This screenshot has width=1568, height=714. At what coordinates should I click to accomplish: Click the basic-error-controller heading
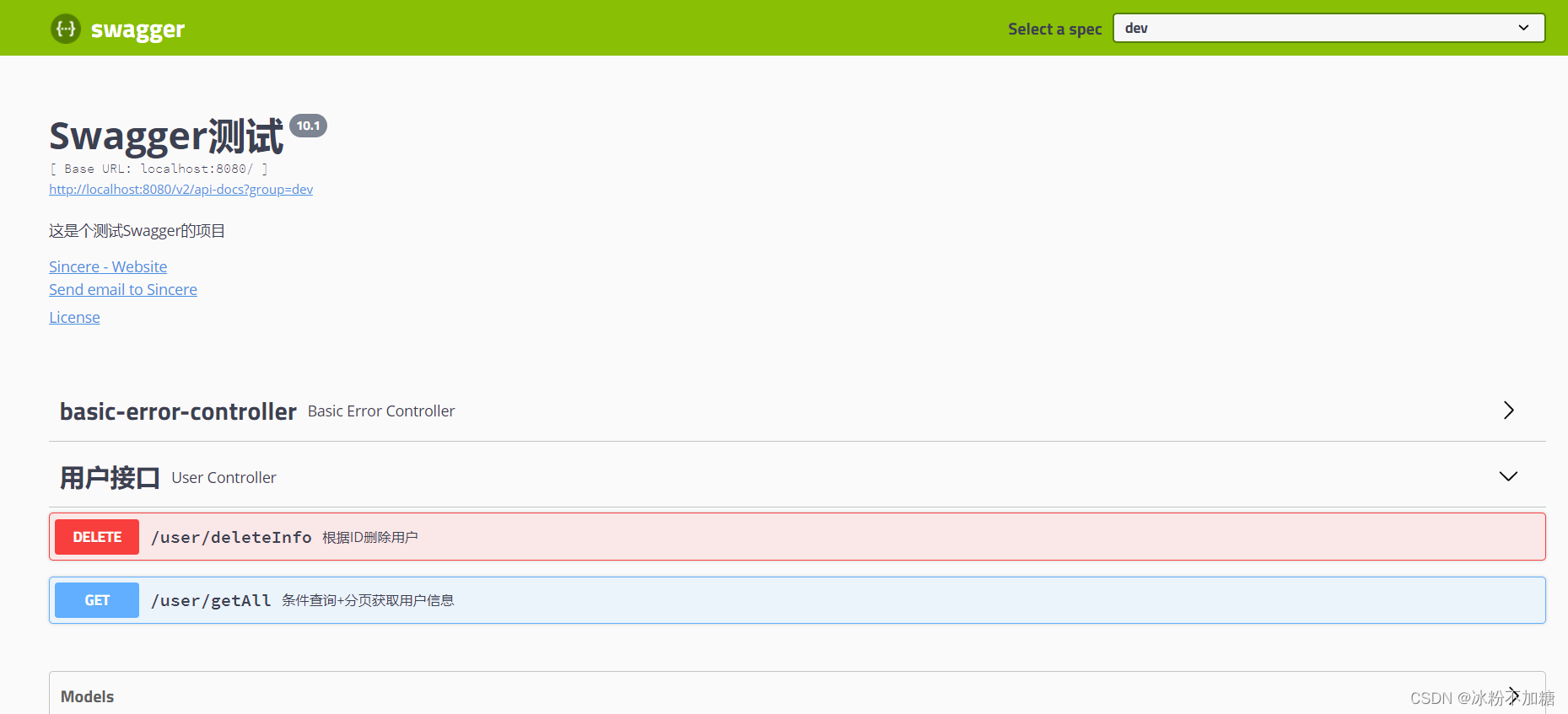(178, 411)
